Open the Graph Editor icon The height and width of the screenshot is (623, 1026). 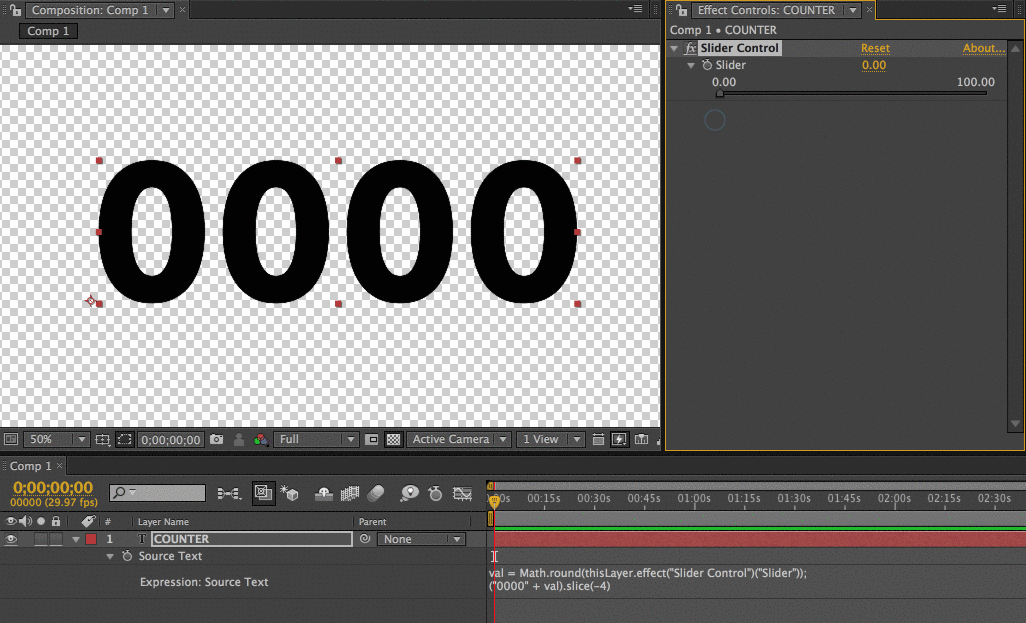pyautogui.click(x=462, y=493)
